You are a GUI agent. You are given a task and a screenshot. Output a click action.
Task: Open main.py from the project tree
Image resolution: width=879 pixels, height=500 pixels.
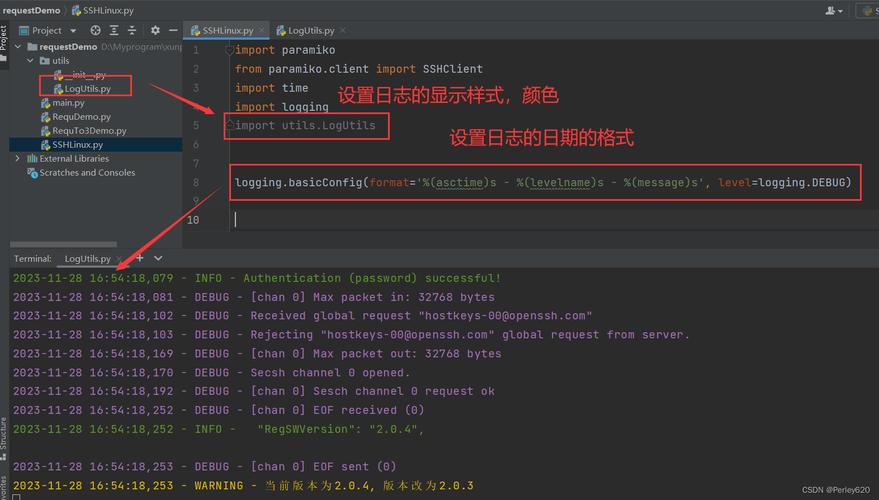pos(68,103)
